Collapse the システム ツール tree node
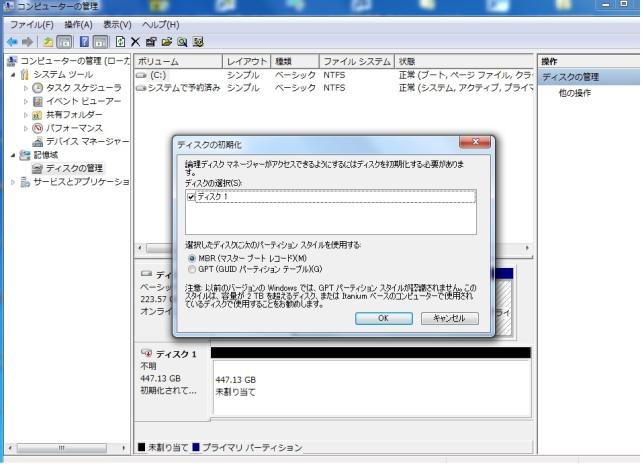This screenshot has height=464, width=642. click(x=14, y=75)
